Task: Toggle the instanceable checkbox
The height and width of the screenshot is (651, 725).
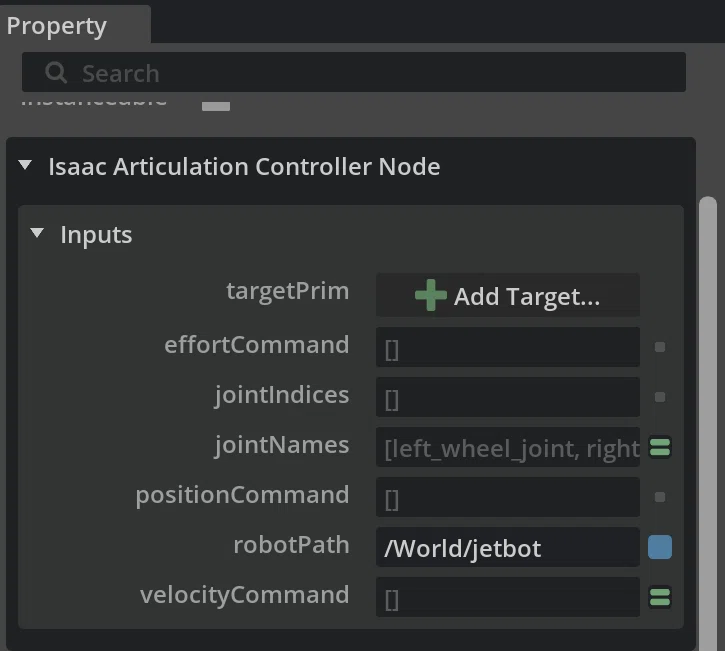Action: click(x=216, y=106)
